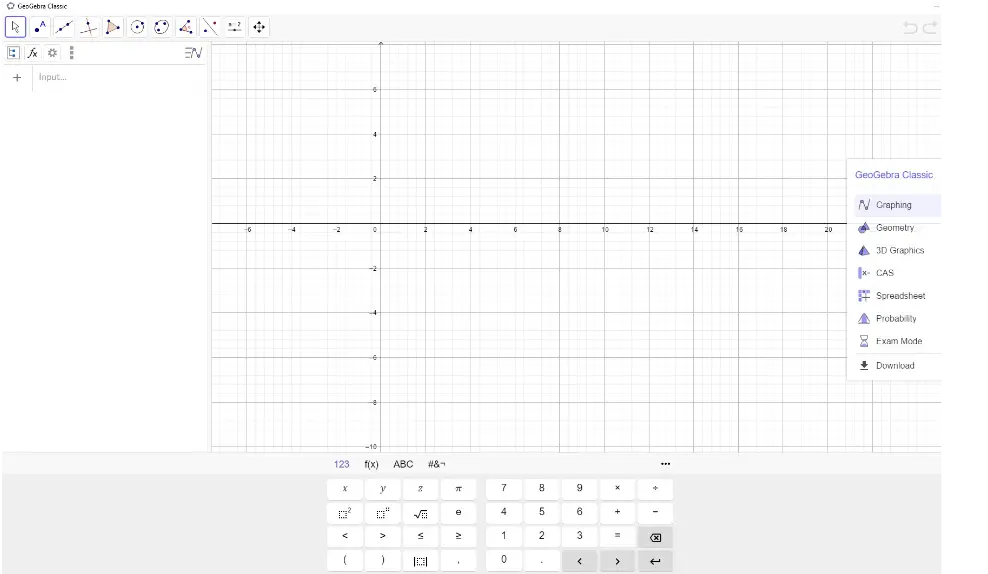Switch keyboard to ABC tab
This screenshot has width=988, height=574.
[403, 464]
